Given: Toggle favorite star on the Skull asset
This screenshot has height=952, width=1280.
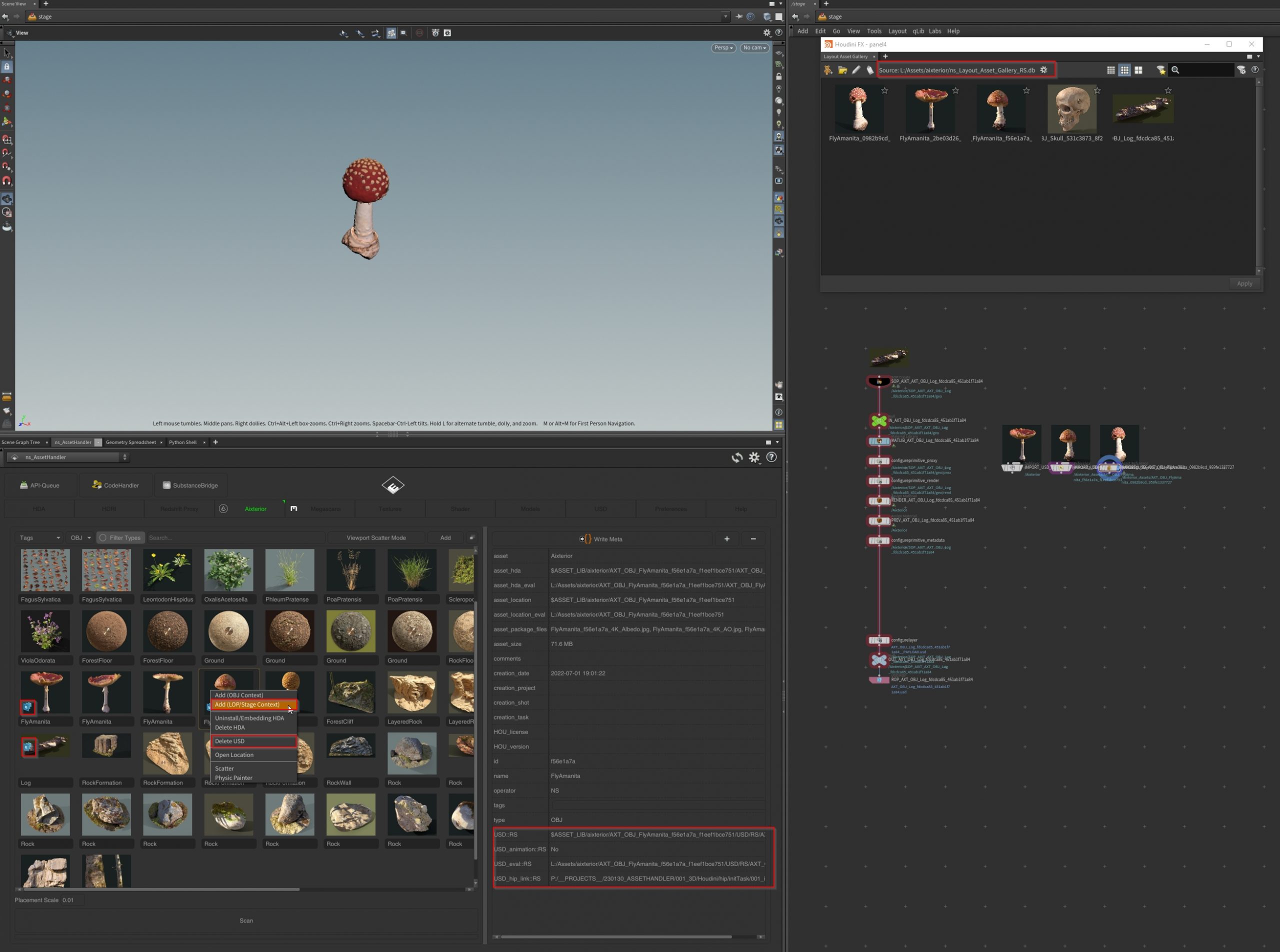Looking at the screenshot, I should (1097, 90).
